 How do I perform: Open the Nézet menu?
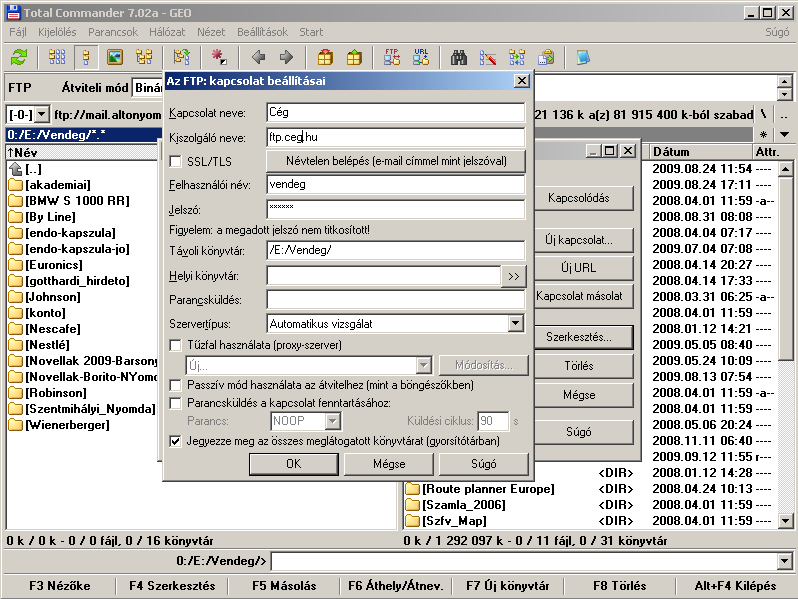[211, 32]
